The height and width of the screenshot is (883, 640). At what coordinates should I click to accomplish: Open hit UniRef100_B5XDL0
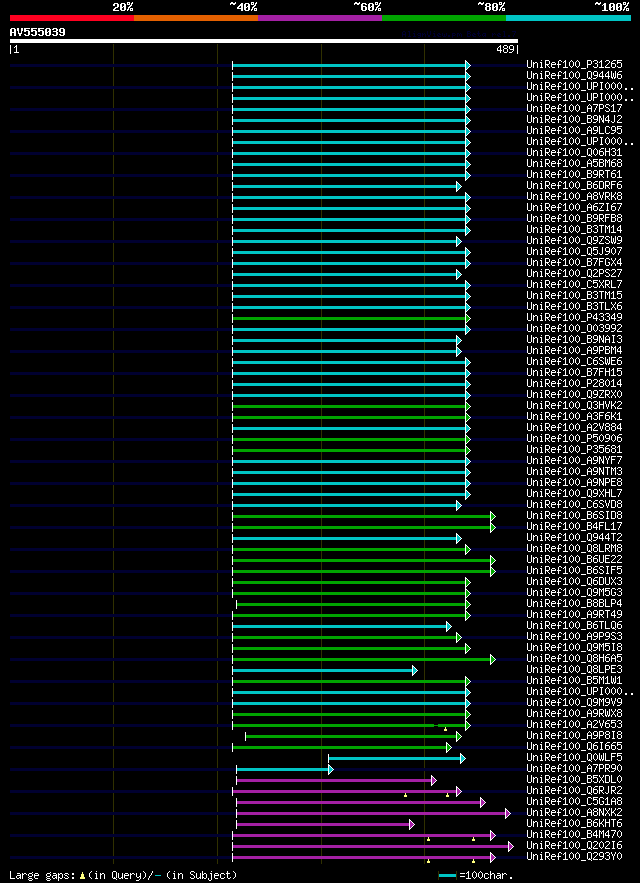pos(574,779)
